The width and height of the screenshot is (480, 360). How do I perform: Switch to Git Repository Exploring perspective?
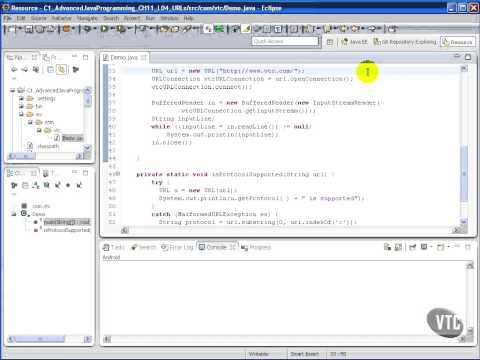405,42
